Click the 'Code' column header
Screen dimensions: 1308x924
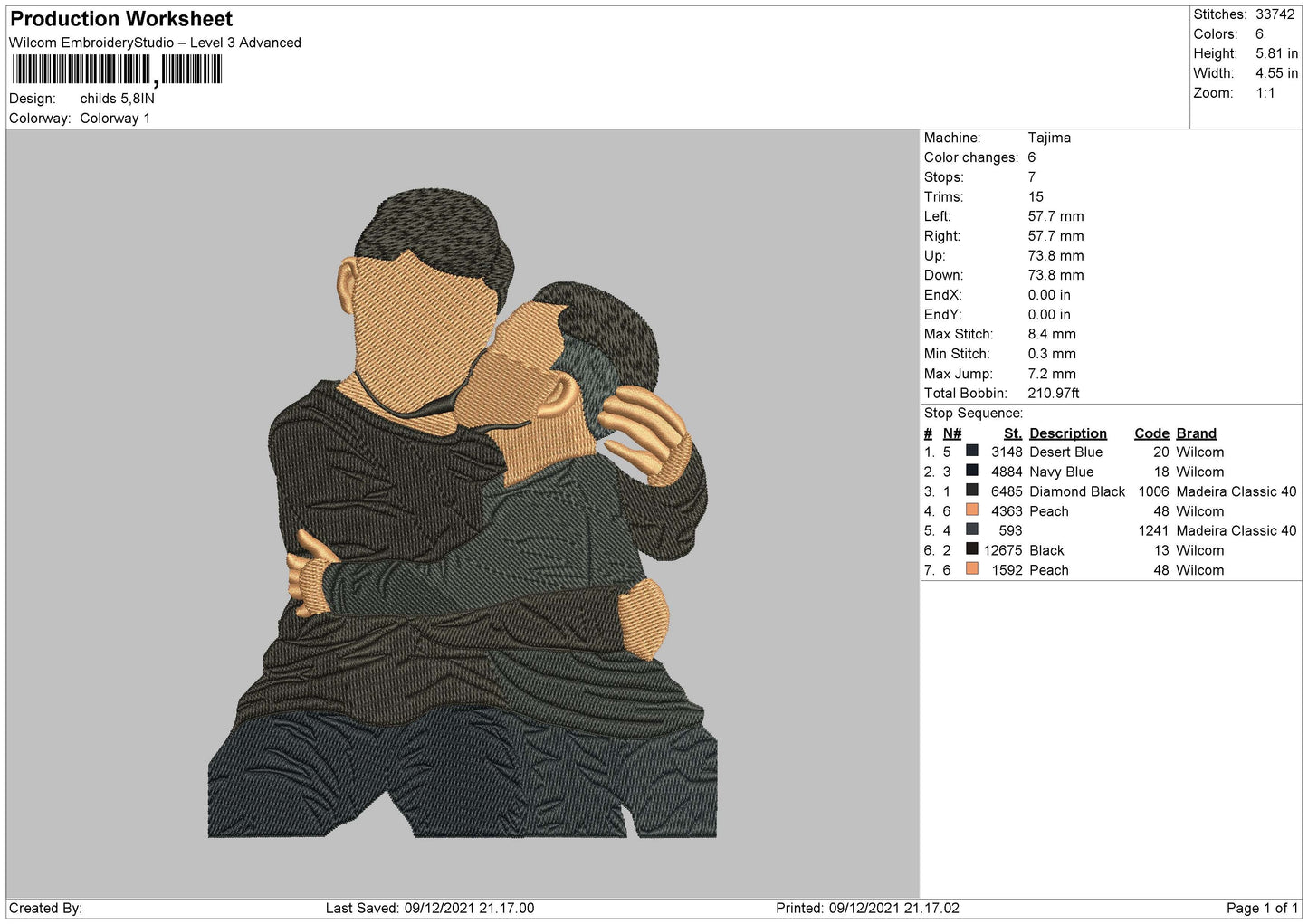(1151, 433)
